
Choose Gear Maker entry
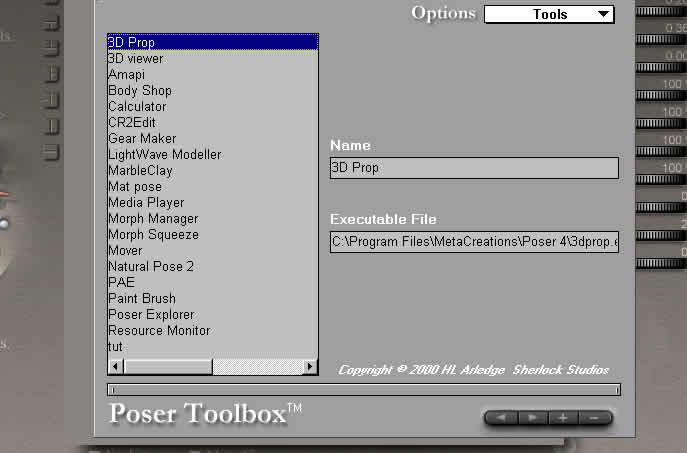click(212, 138)
